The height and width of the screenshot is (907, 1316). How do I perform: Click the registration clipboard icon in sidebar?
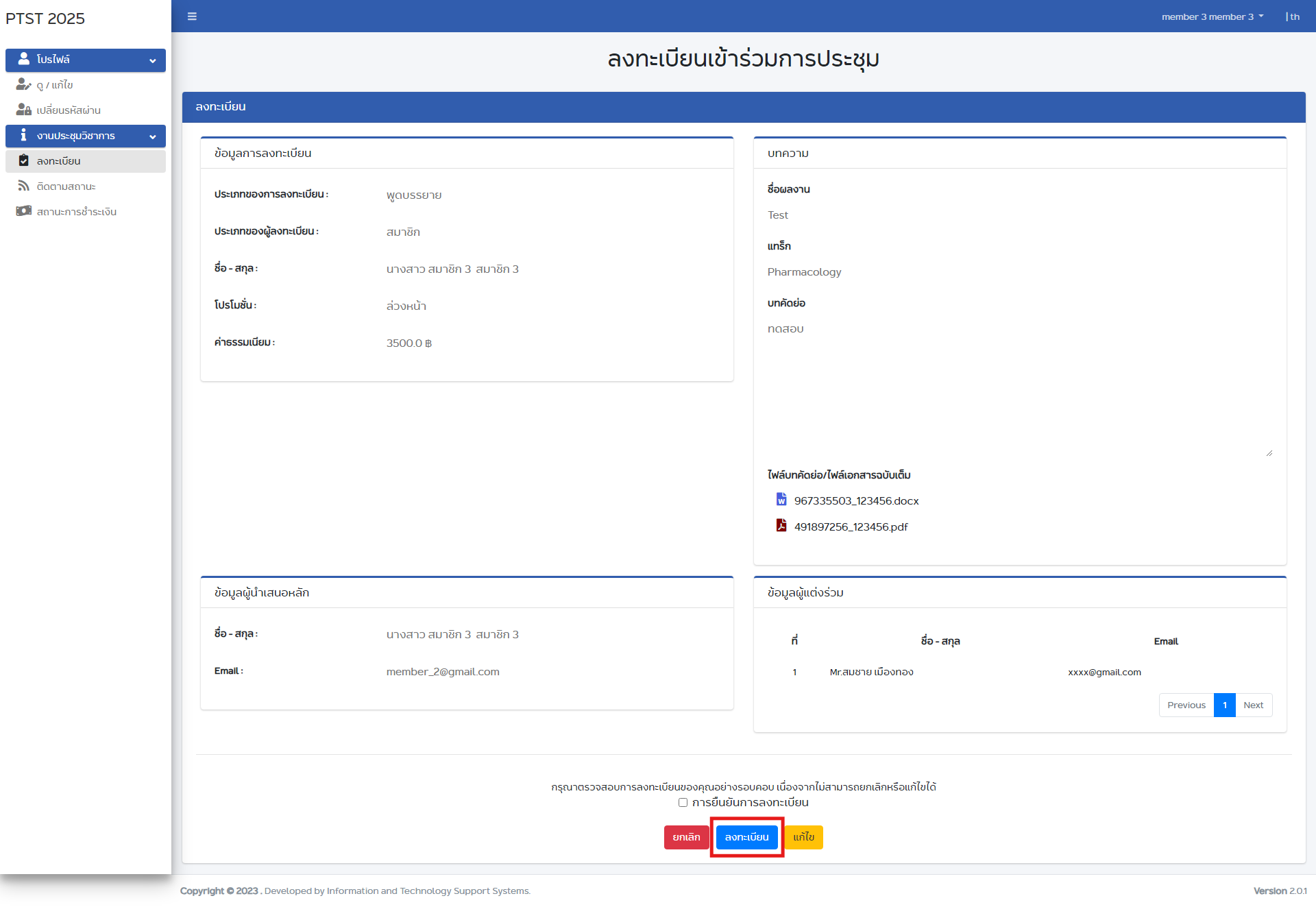23,160
